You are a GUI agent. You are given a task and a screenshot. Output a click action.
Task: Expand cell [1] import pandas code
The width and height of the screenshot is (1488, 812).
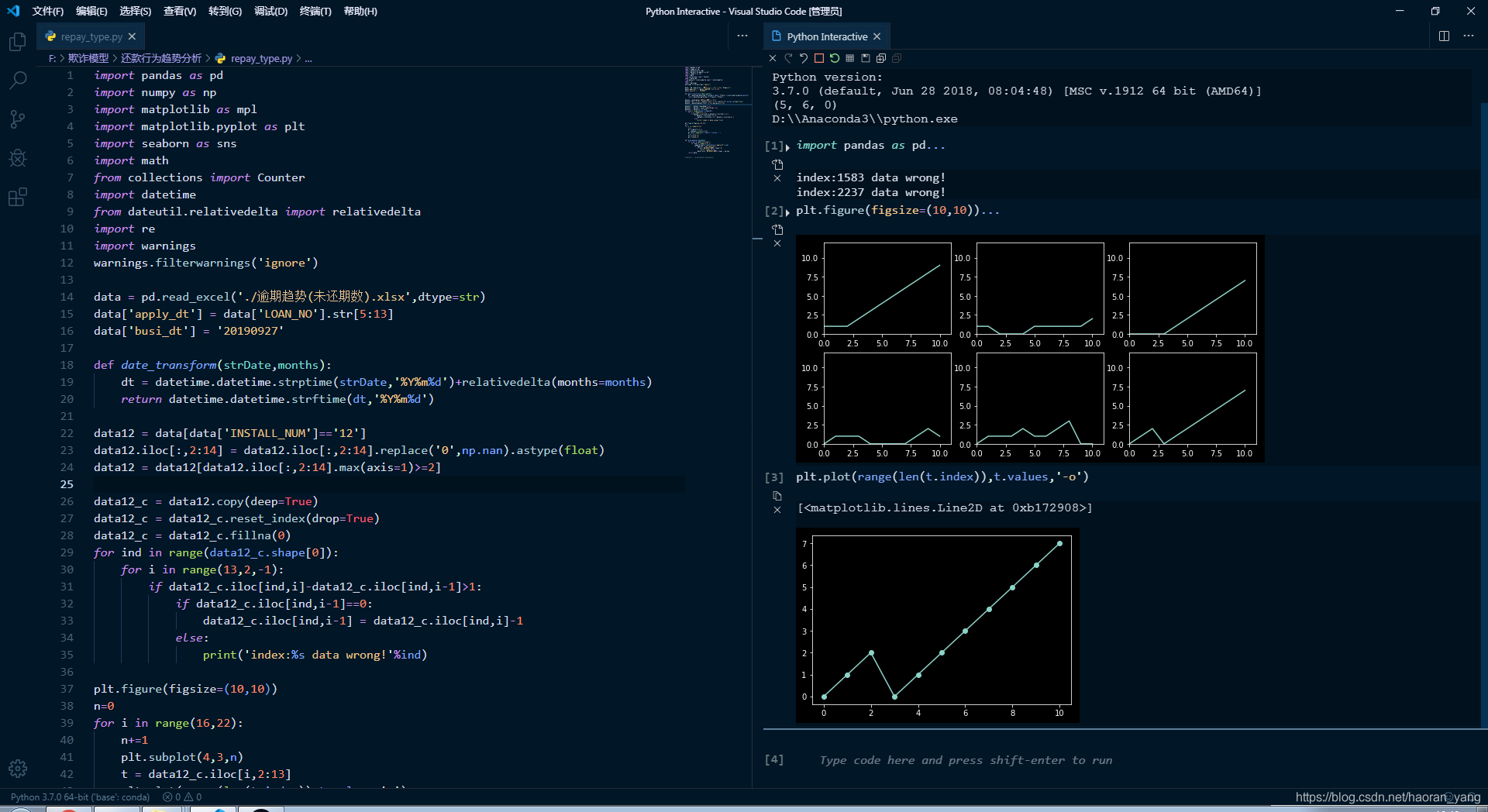(x=787, y=146)
